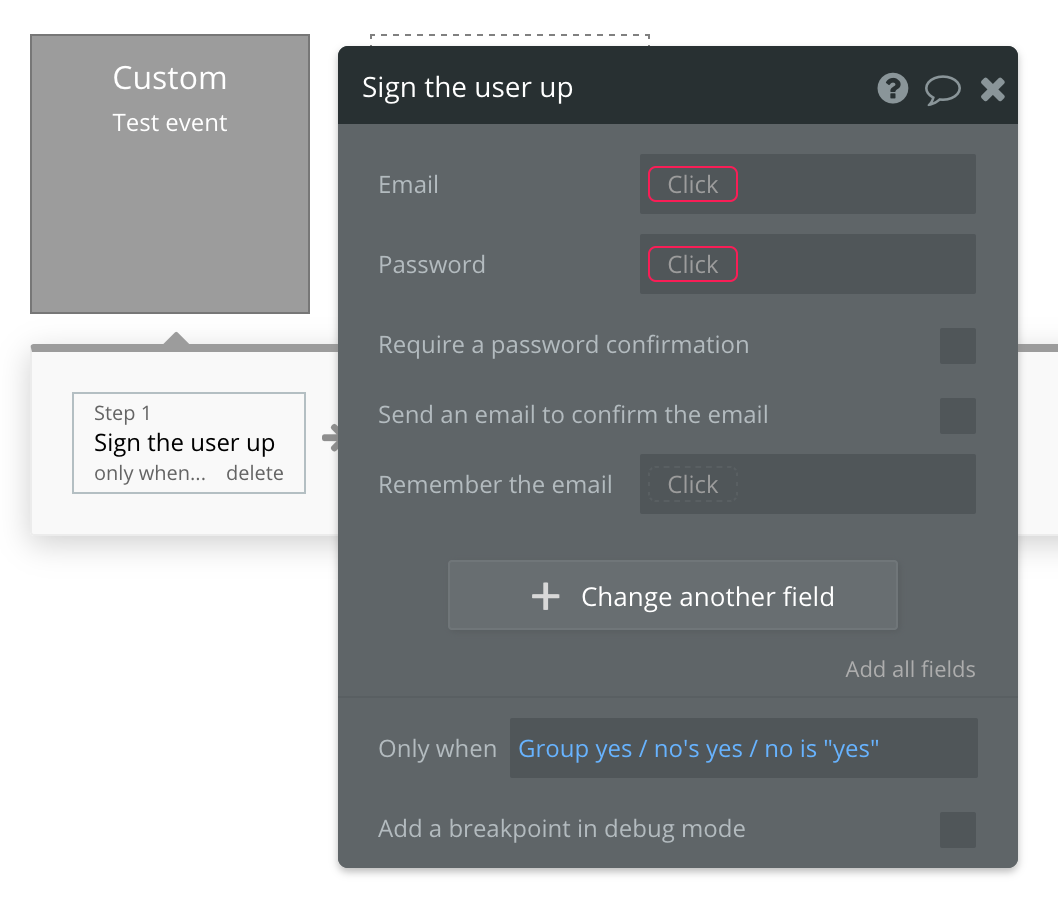Toggle Send an email to confirm checkbox

coord(957,415)
